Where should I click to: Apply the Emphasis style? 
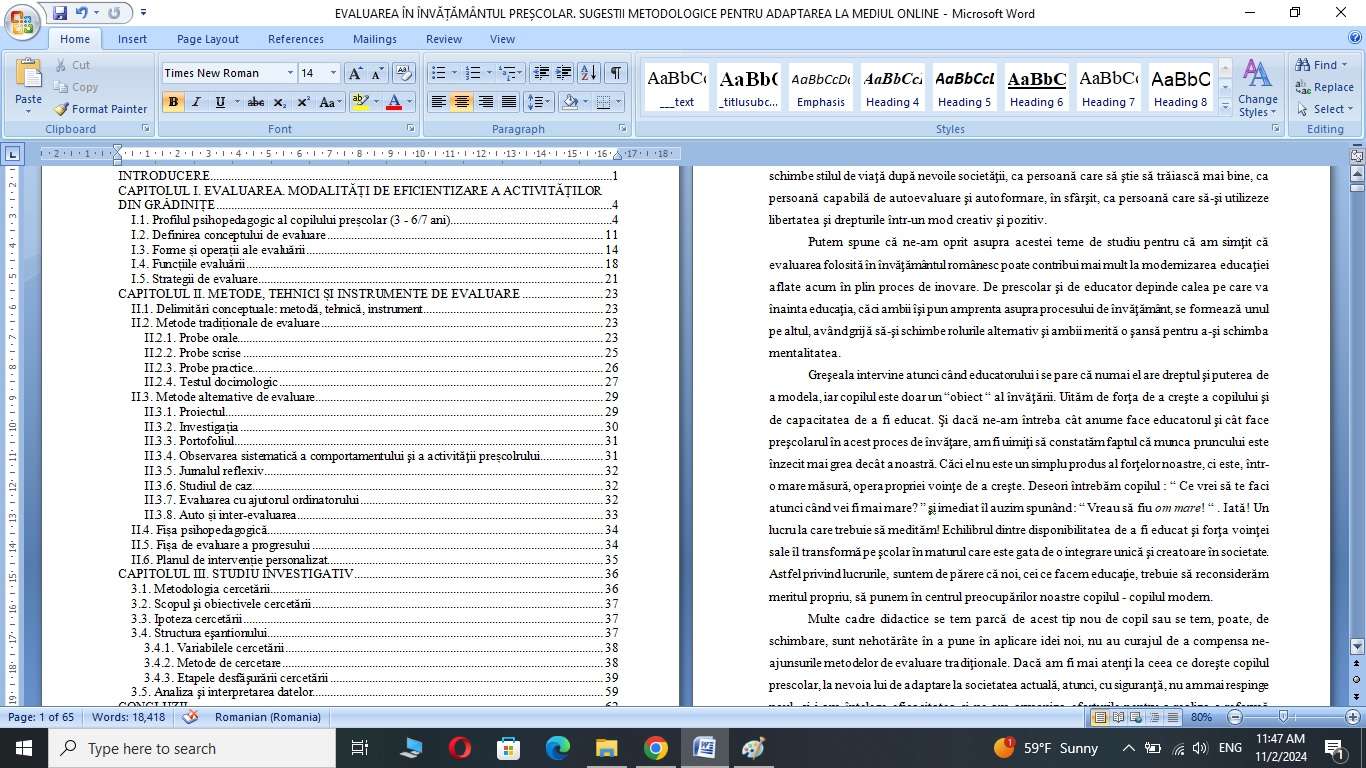tap(821, 88)
